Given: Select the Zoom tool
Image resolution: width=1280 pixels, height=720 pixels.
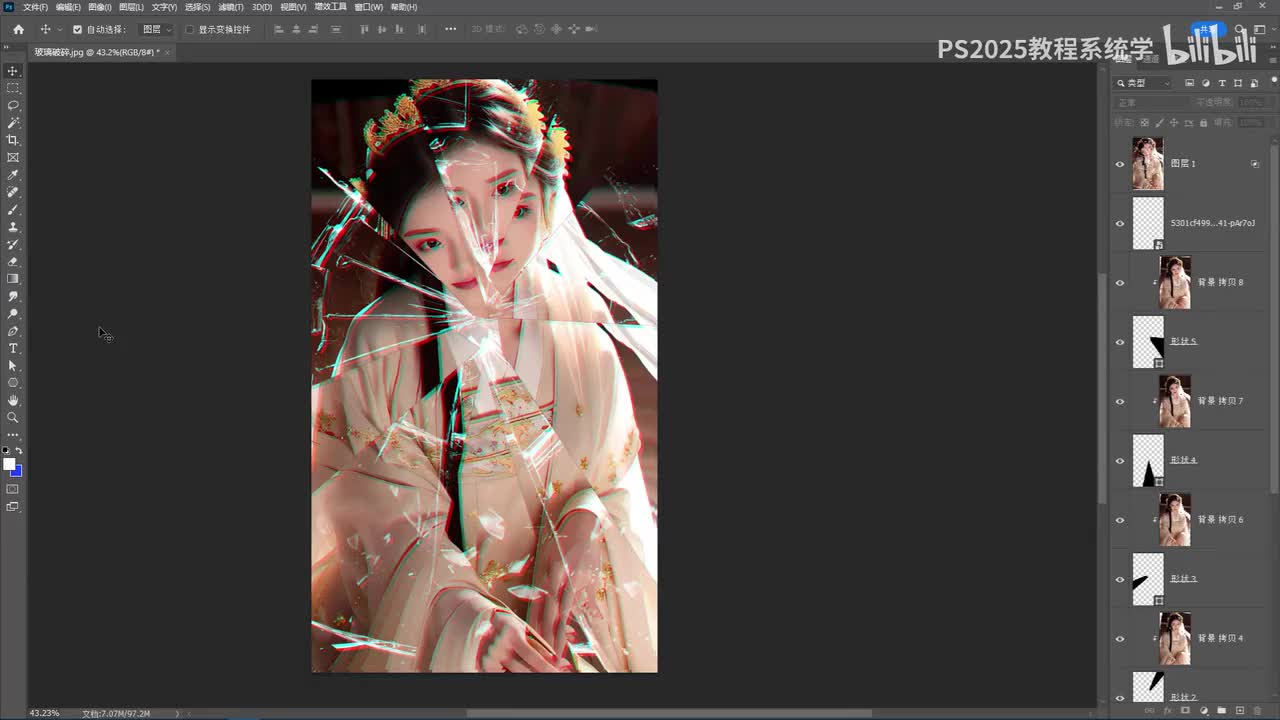Looking at the screenshot, I should pos(13,417).
